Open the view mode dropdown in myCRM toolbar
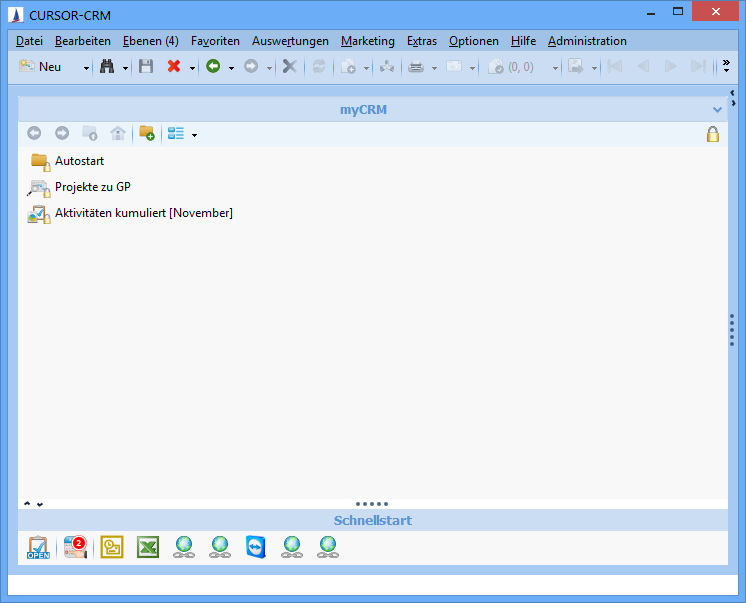Image resolution: width=746 pixels, height=603 pixels. [x=194, y=135]
